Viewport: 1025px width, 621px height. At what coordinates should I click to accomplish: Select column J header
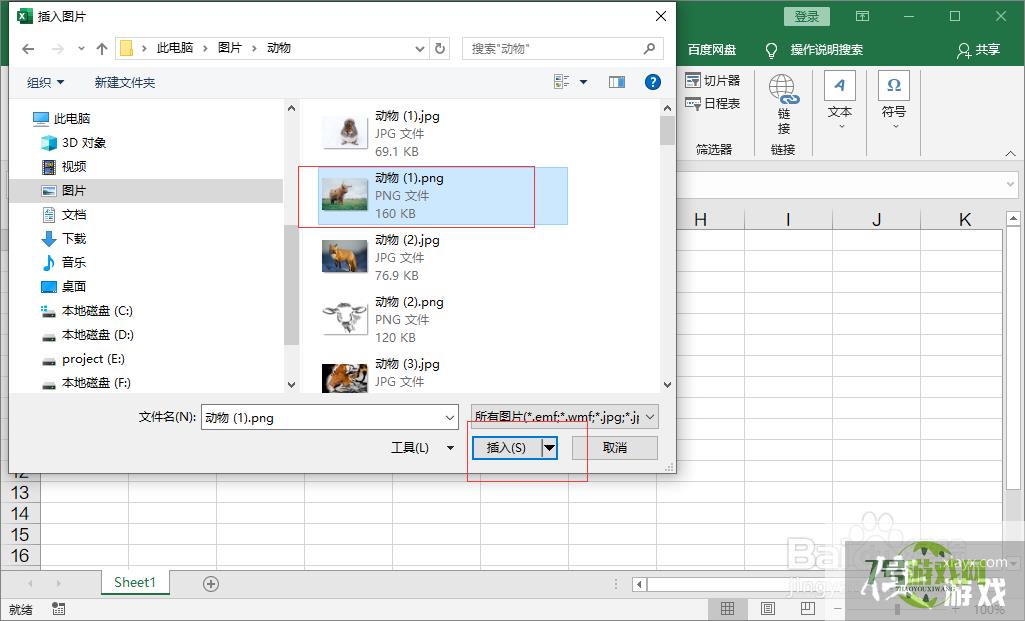pyautogui.click(x=877, y=220)
